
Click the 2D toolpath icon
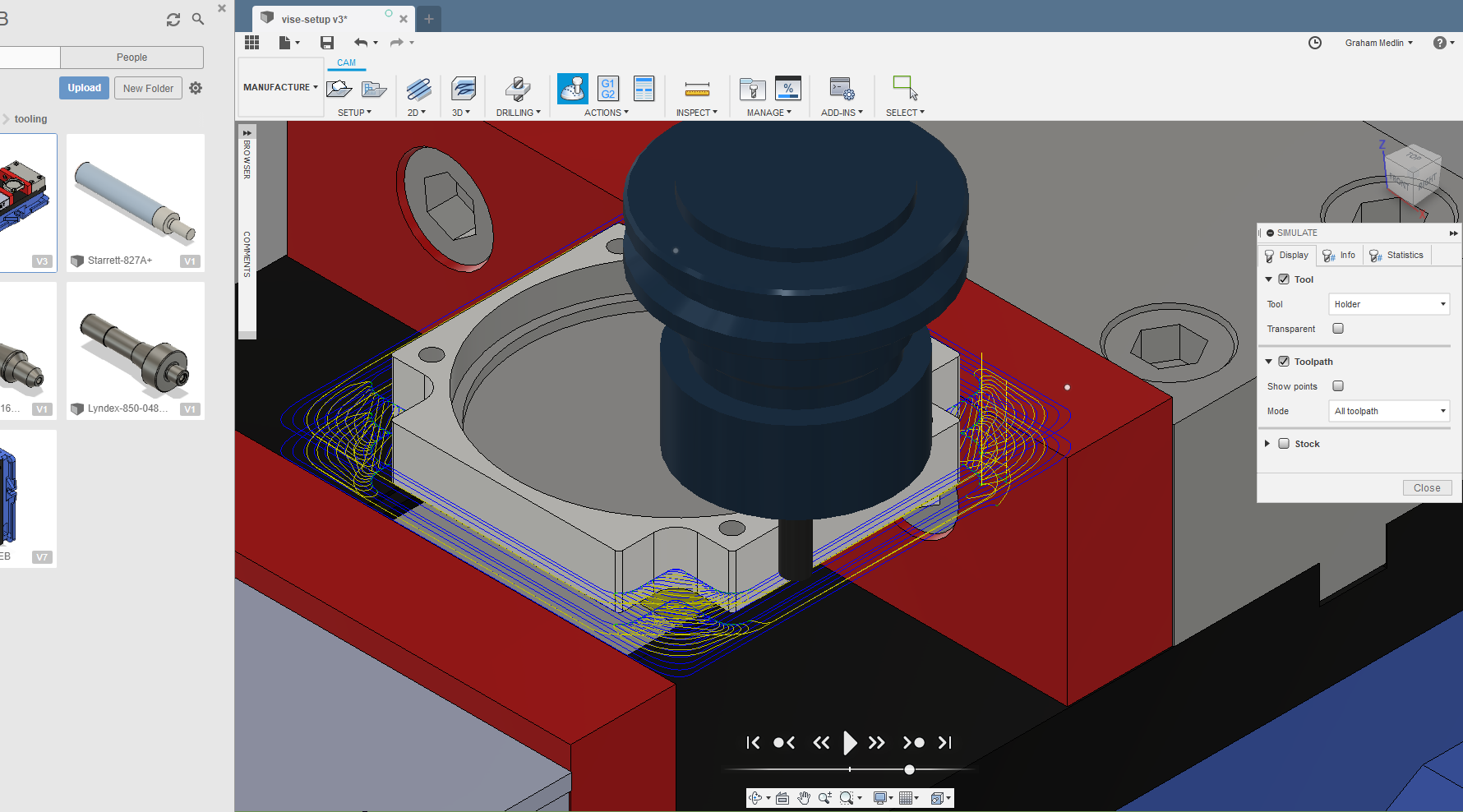[418, 89]
